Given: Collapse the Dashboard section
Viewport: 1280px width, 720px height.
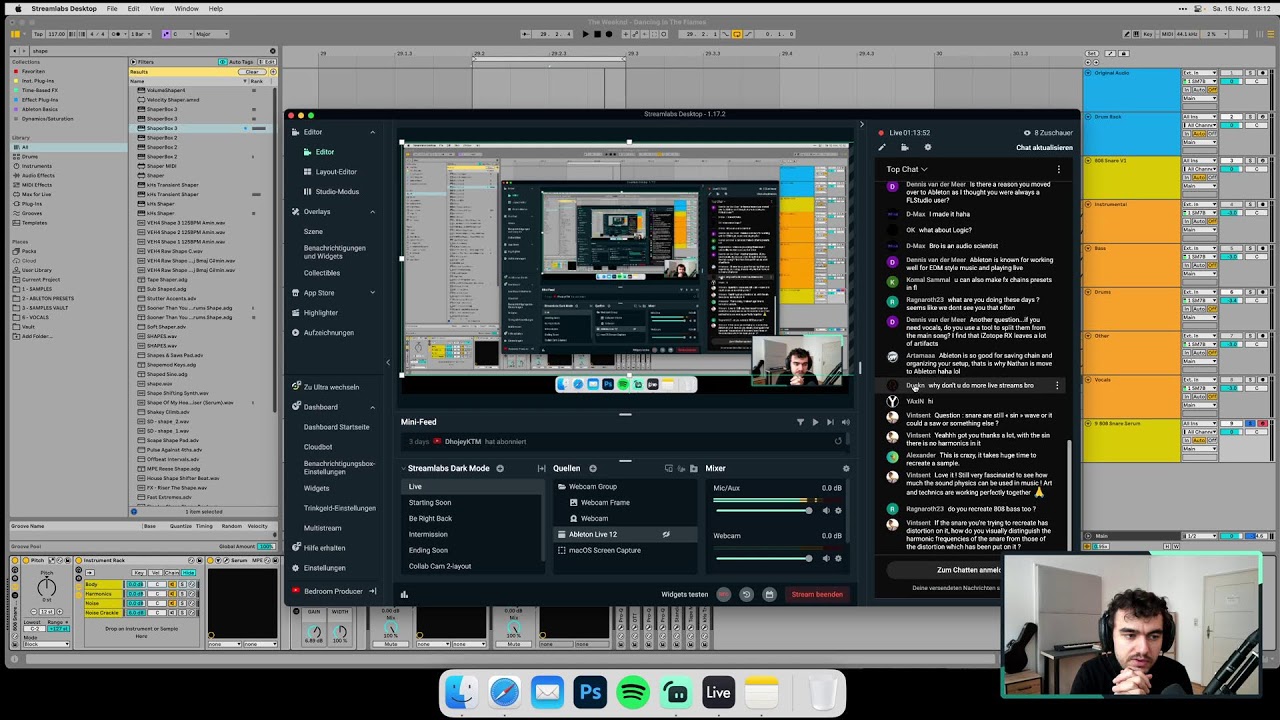Looking at the screenshot, I should pos(372,407).
